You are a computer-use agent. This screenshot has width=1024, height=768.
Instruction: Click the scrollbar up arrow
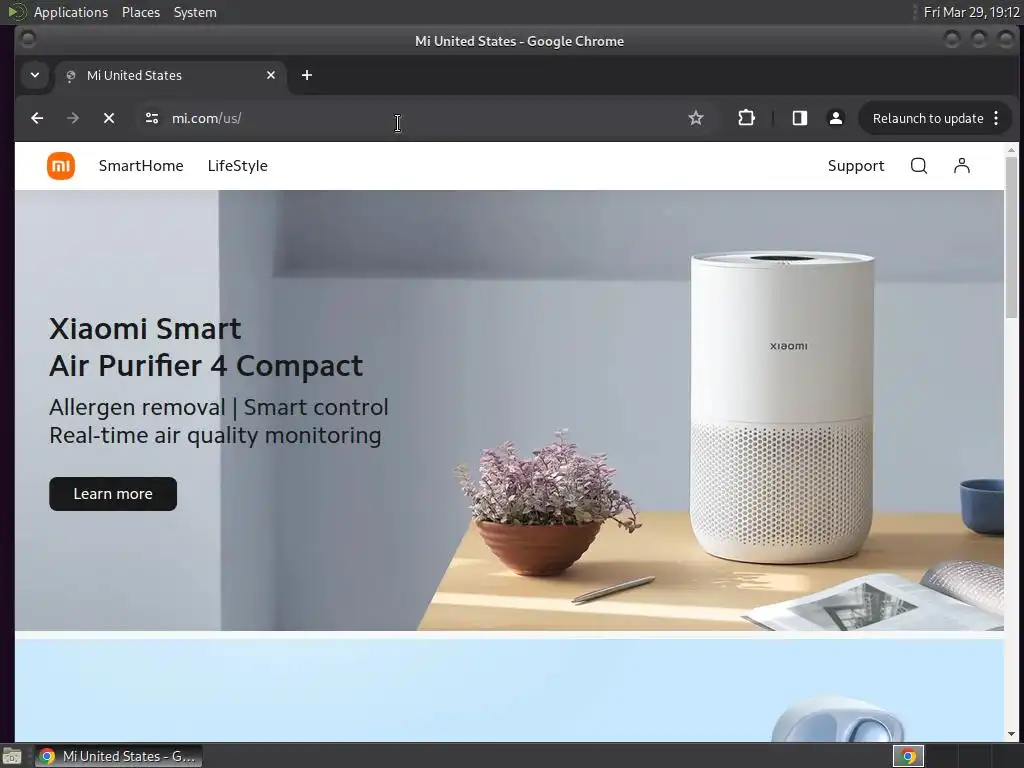pyautogui.click(x=1011, y=150)
